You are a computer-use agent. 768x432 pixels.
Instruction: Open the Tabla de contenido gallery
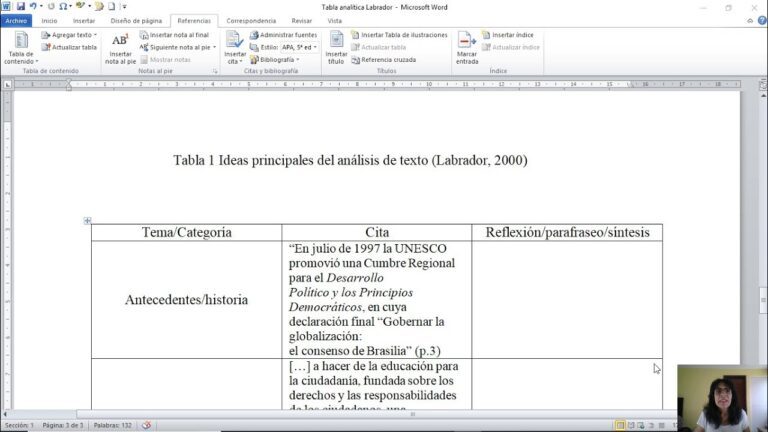pyautogui.click(x=21, y=48)
